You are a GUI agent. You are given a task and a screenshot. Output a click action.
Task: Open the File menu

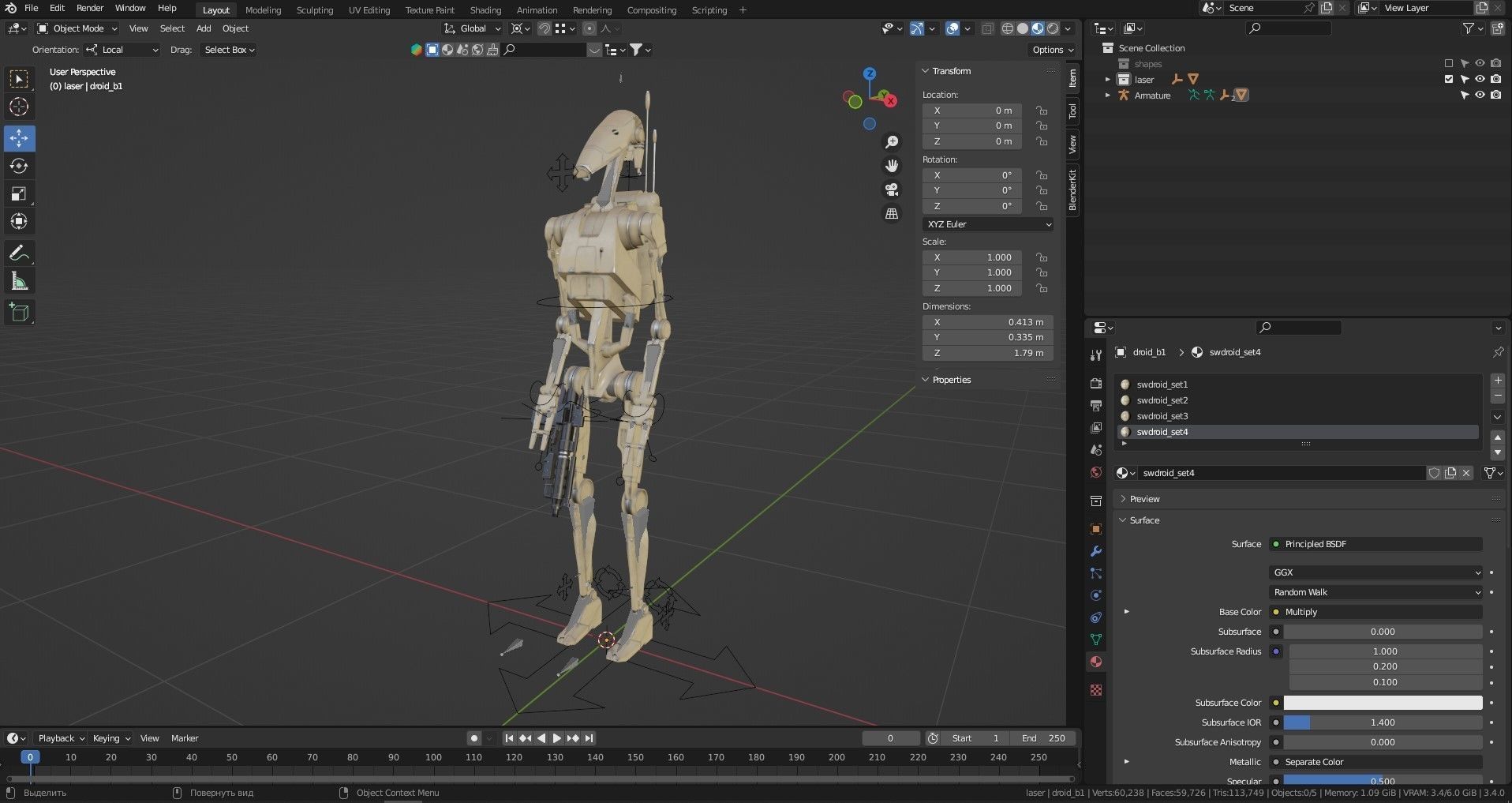pyautogui.click(x=31, y=8)
